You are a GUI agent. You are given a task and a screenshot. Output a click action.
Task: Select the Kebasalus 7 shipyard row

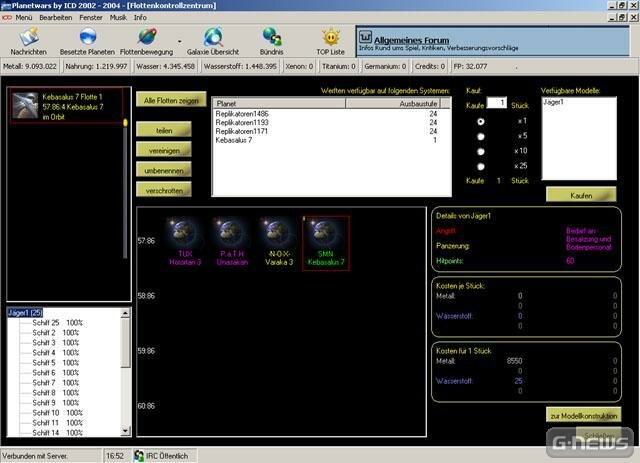click(331, 140)
